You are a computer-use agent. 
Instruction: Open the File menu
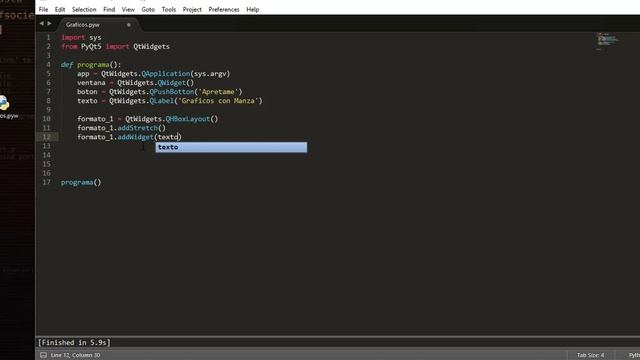[x=43, y=9]
